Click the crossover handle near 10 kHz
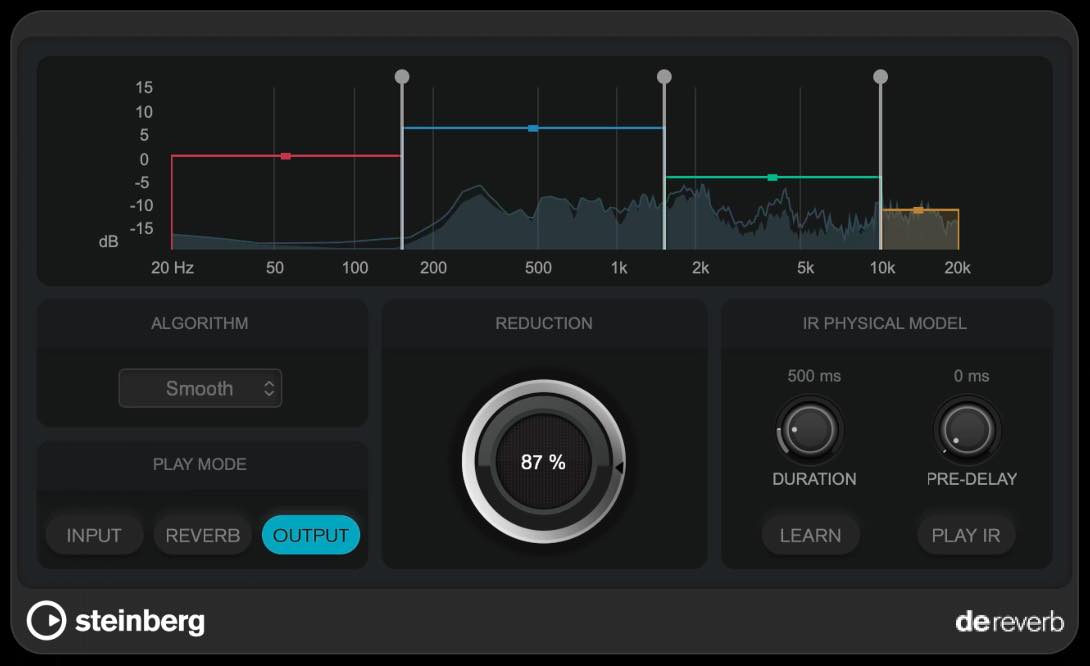This screenshot has width=1090, height=666. pos(881,76)
